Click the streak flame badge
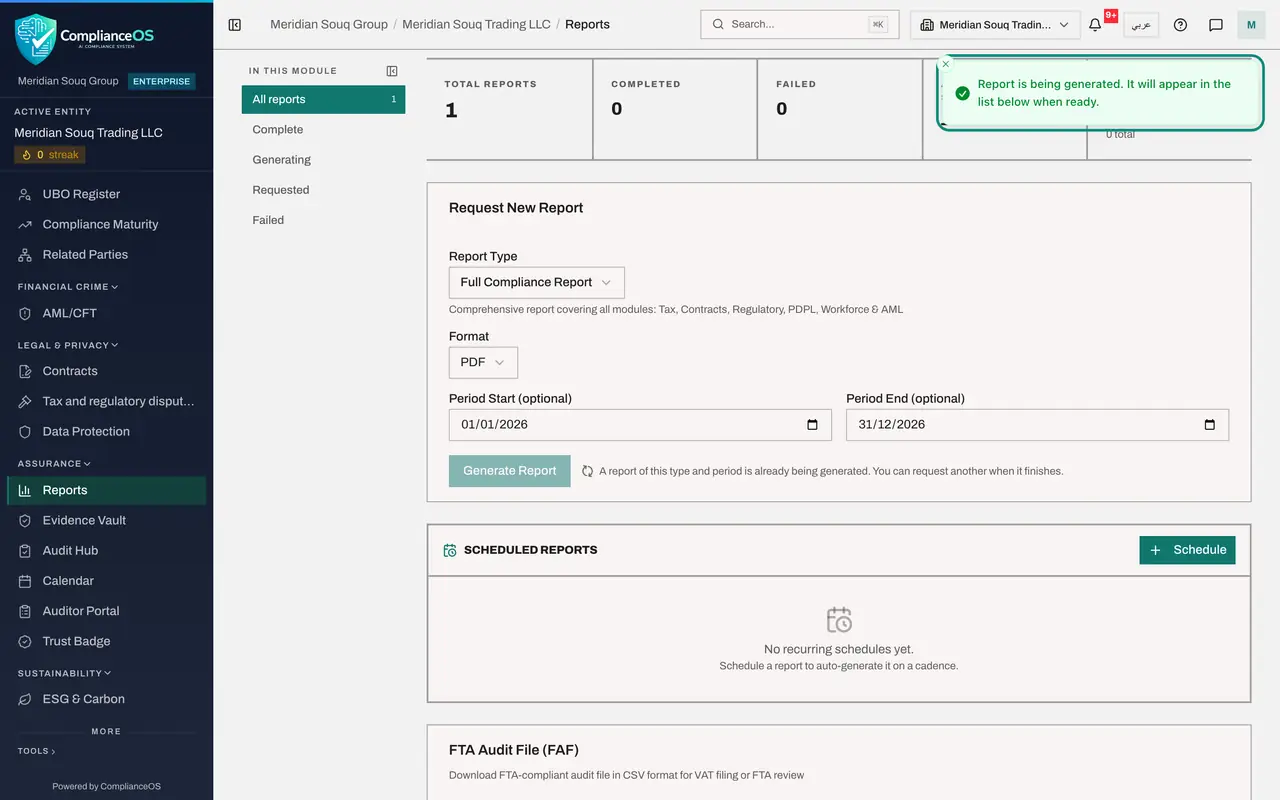Screen dimensions: 1280x800 pos(50,155)
